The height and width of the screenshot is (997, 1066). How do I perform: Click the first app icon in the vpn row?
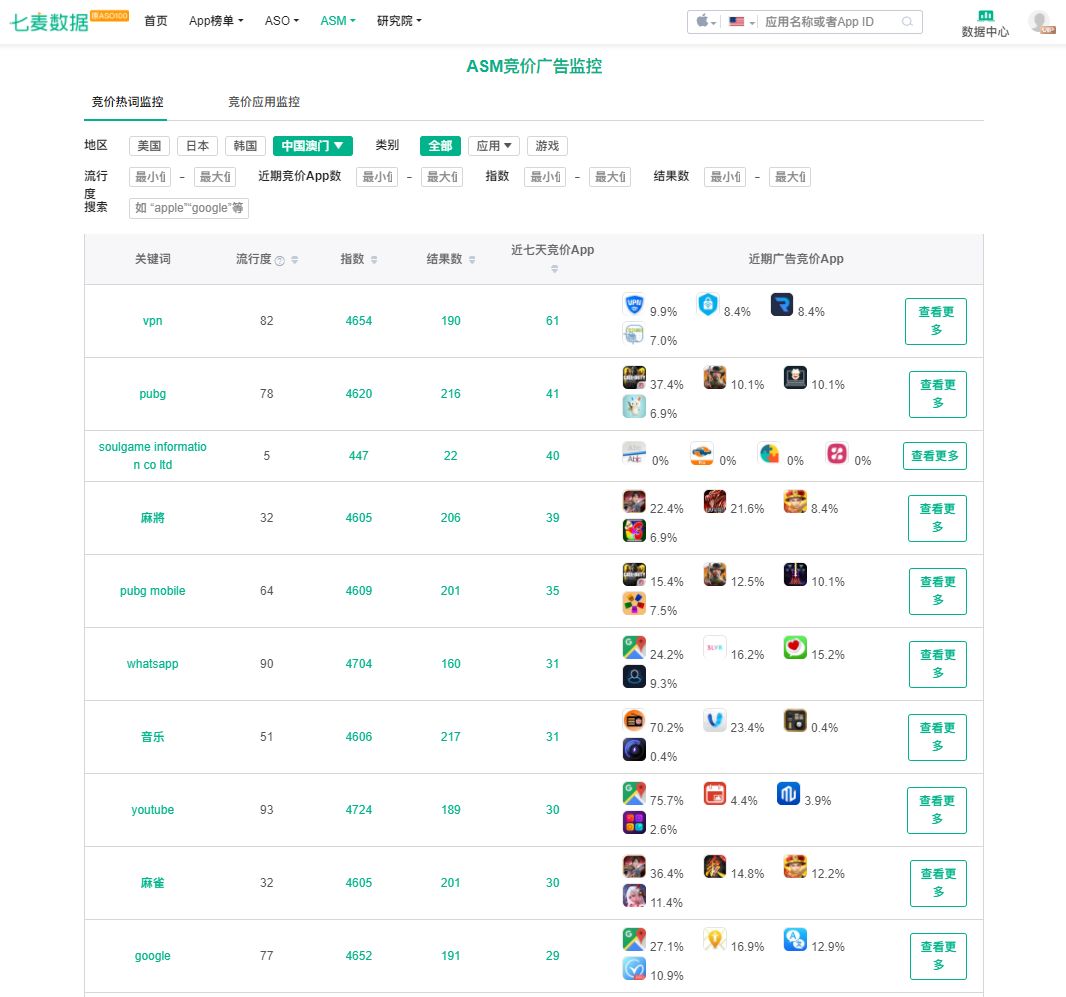coord(634,306)
